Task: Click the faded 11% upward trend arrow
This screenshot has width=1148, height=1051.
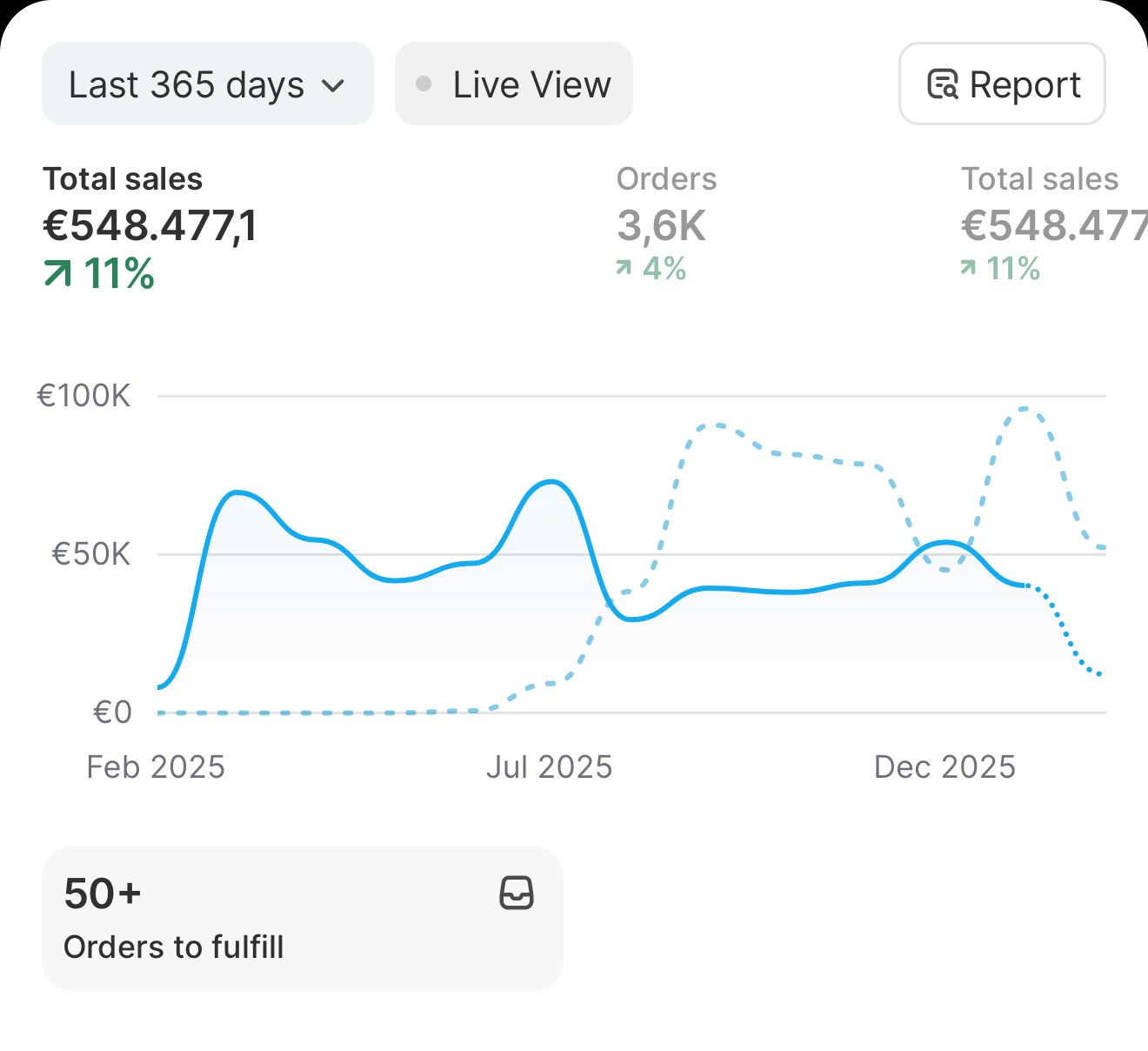Action: (968, 268)
